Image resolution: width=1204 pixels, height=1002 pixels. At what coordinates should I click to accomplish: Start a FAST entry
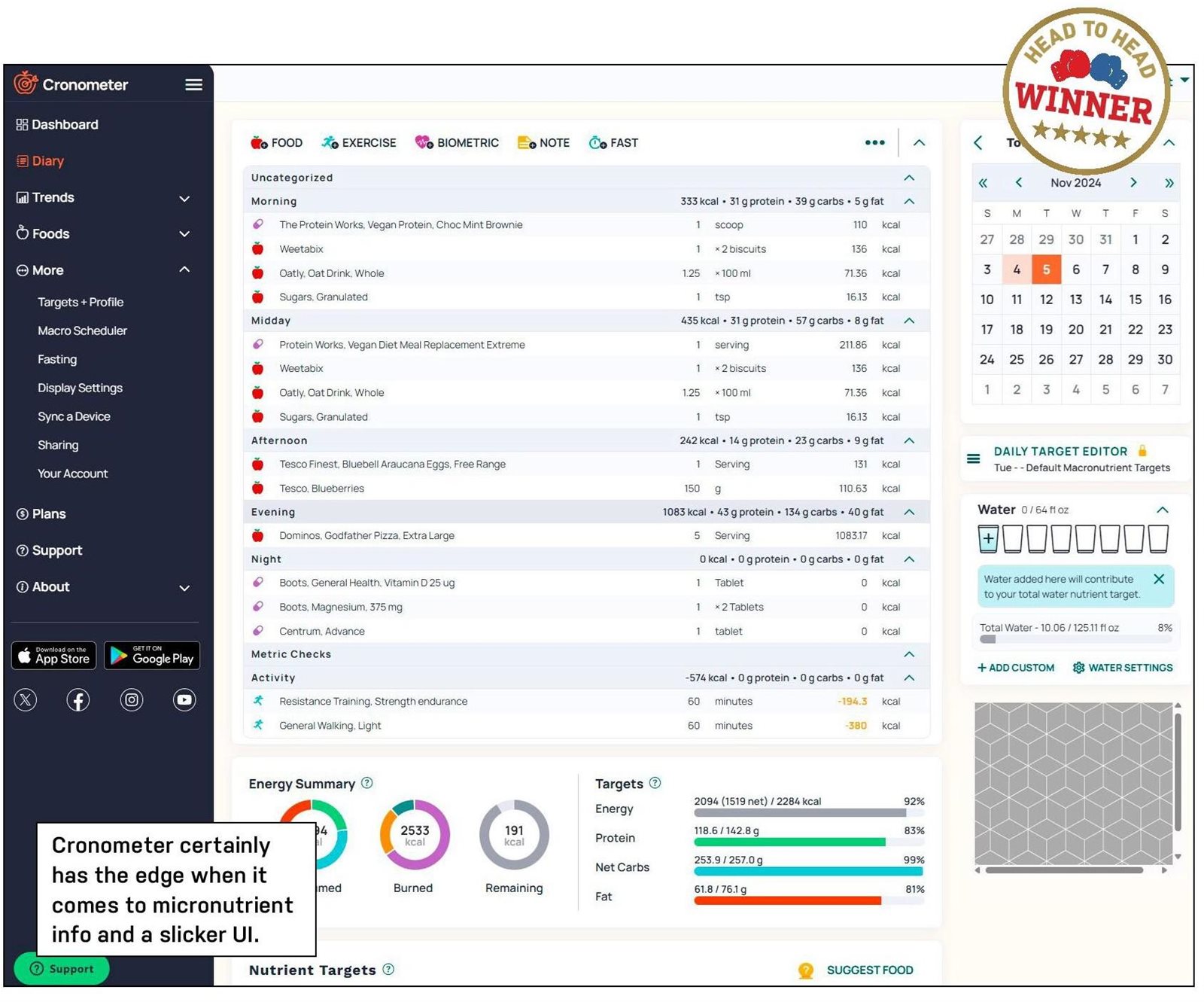(613, 142)
